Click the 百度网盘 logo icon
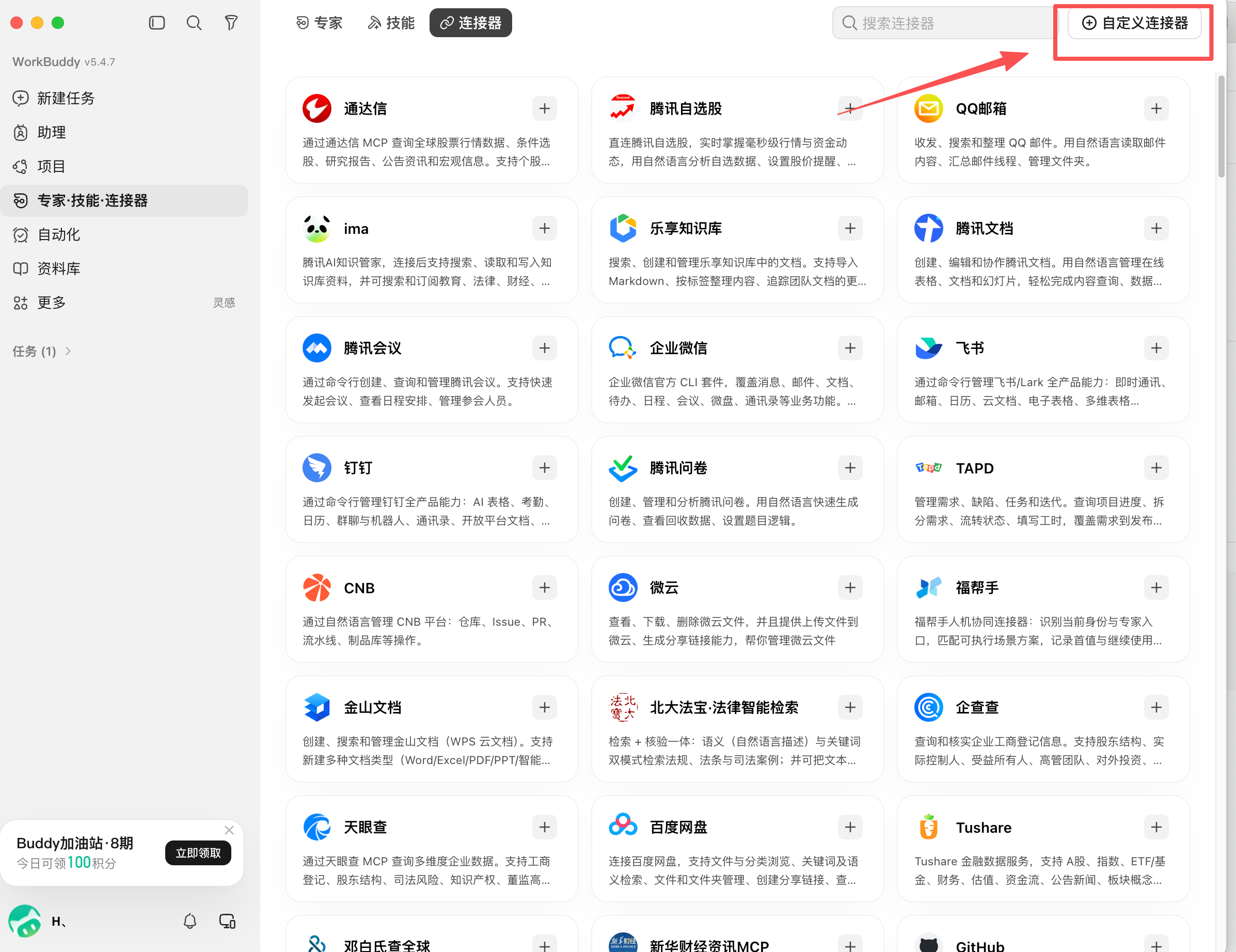This screenshot has height=952, width=1236. pos(623,825)
